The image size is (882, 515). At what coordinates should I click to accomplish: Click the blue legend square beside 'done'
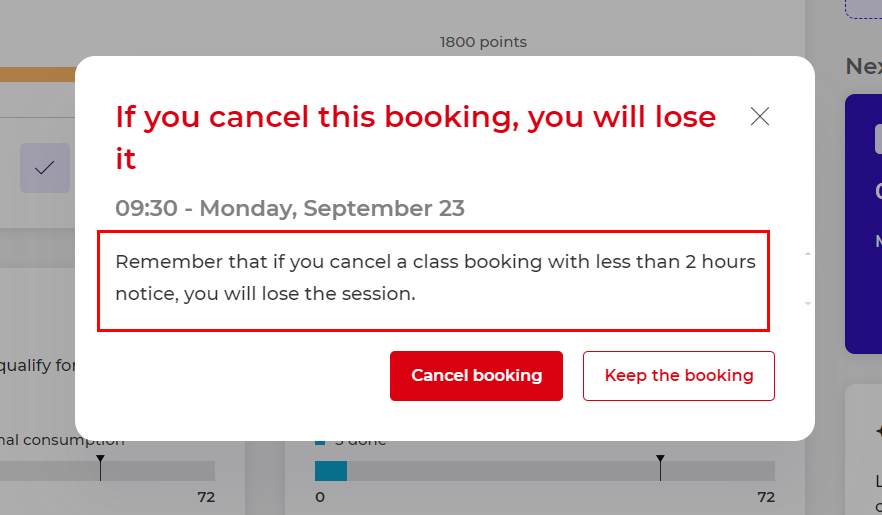click(321, 441)
